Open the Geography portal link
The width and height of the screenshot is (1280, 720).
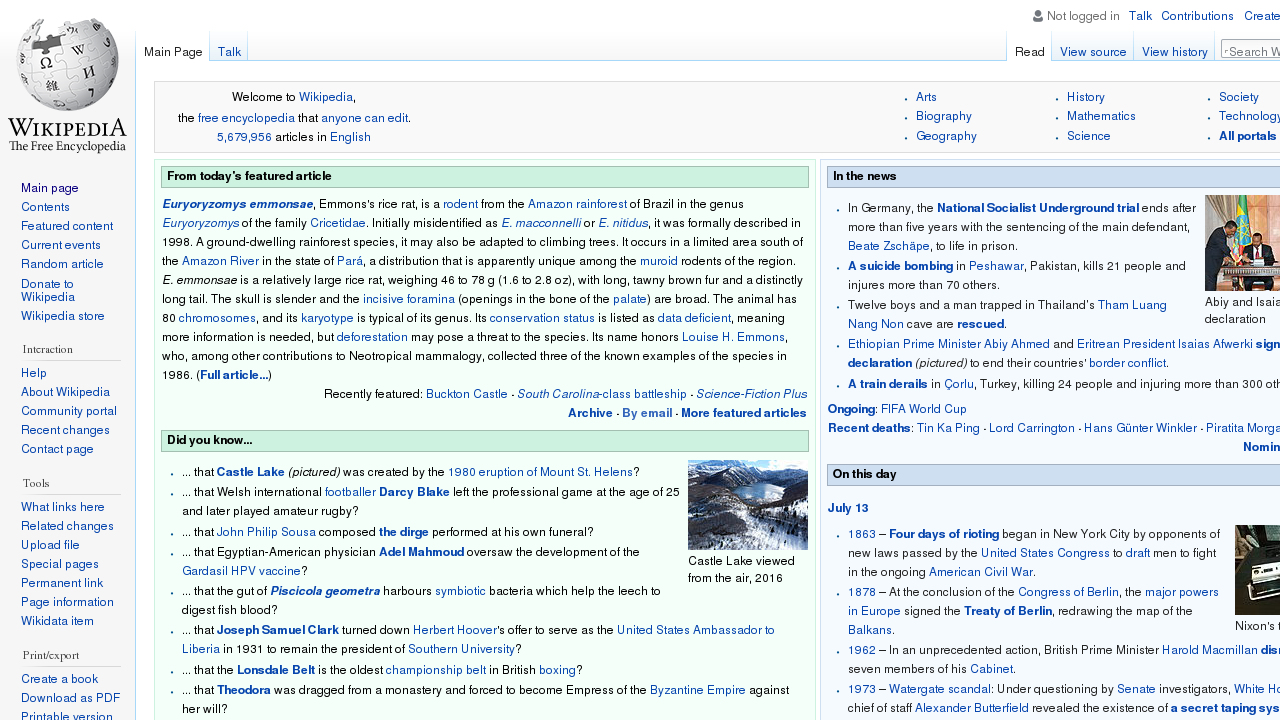tap(946, 136)
